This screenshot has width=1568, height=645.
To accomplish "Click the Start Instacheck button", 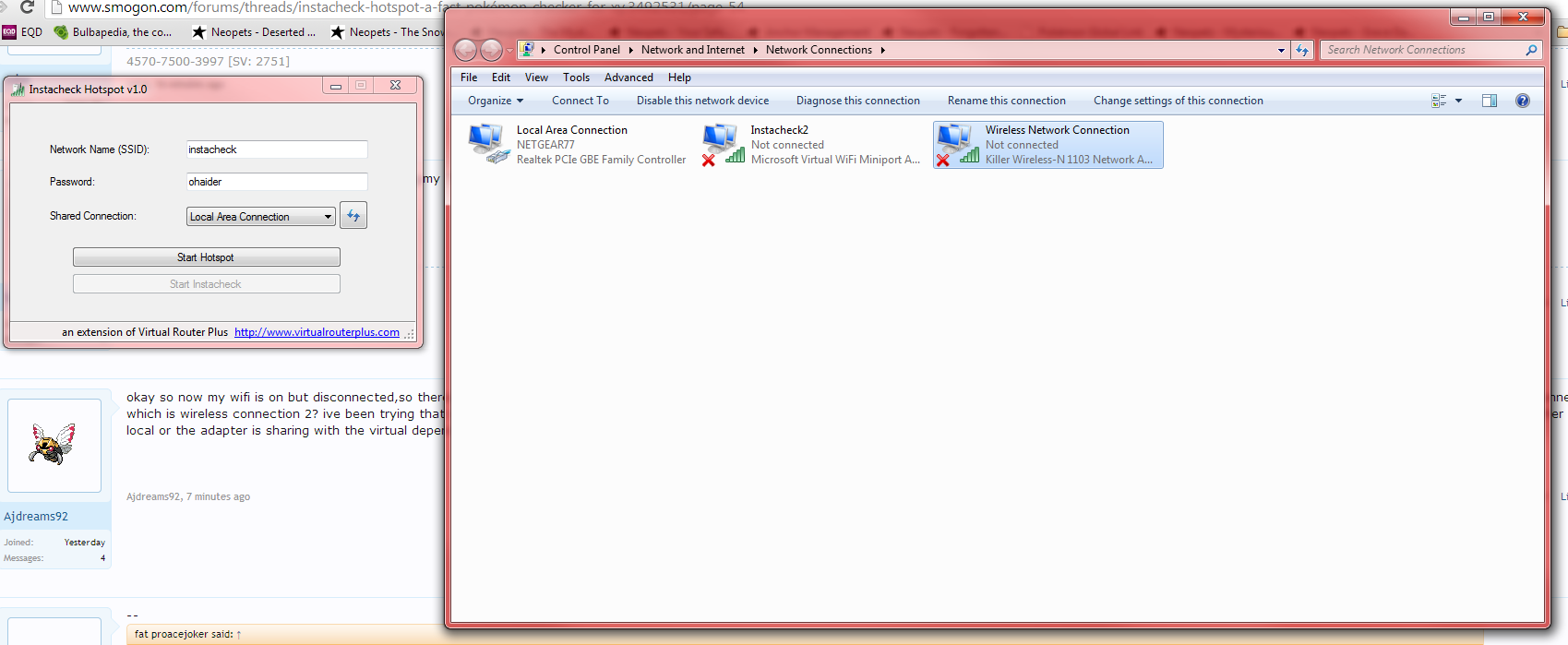I will click(x=207, y=284).
